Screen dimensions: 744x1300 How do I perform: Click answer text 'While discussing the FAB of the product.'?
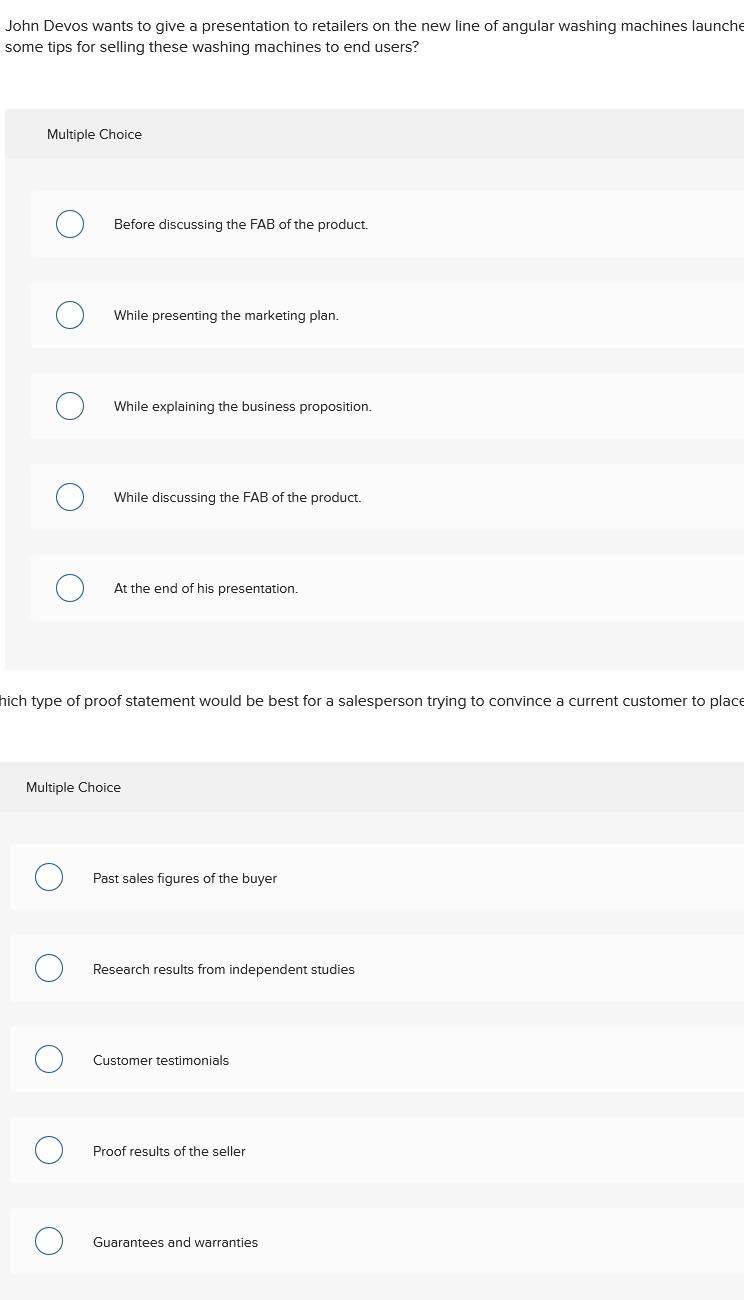[x=238, y=498]
